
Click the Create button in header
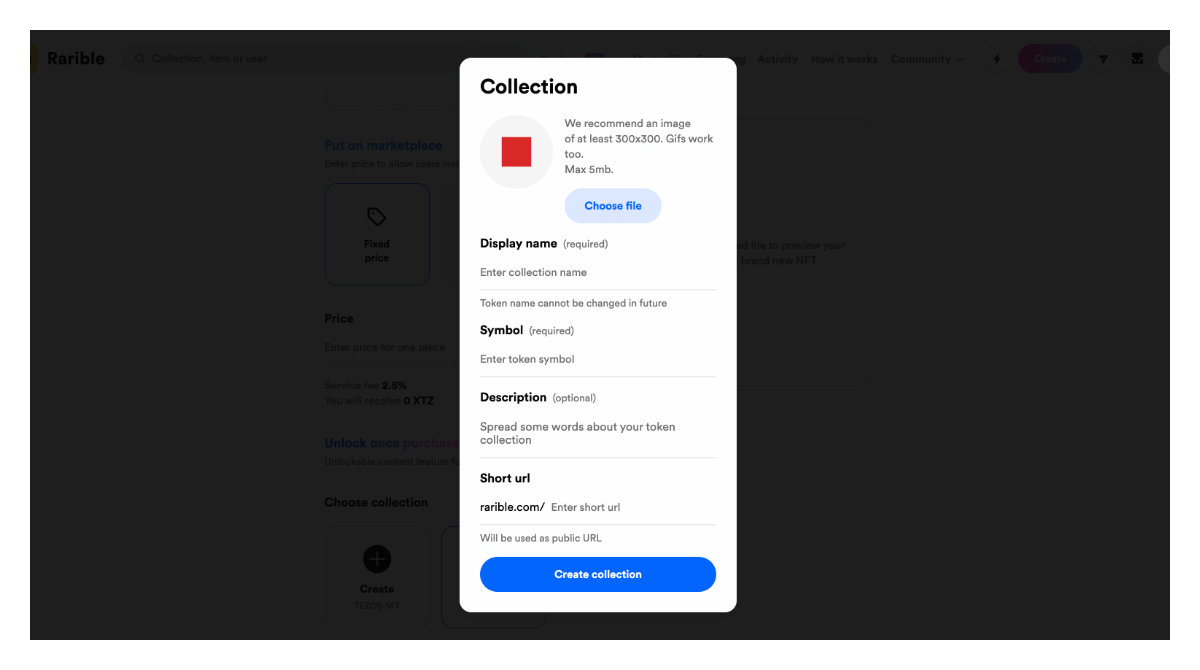point(1050,59)
